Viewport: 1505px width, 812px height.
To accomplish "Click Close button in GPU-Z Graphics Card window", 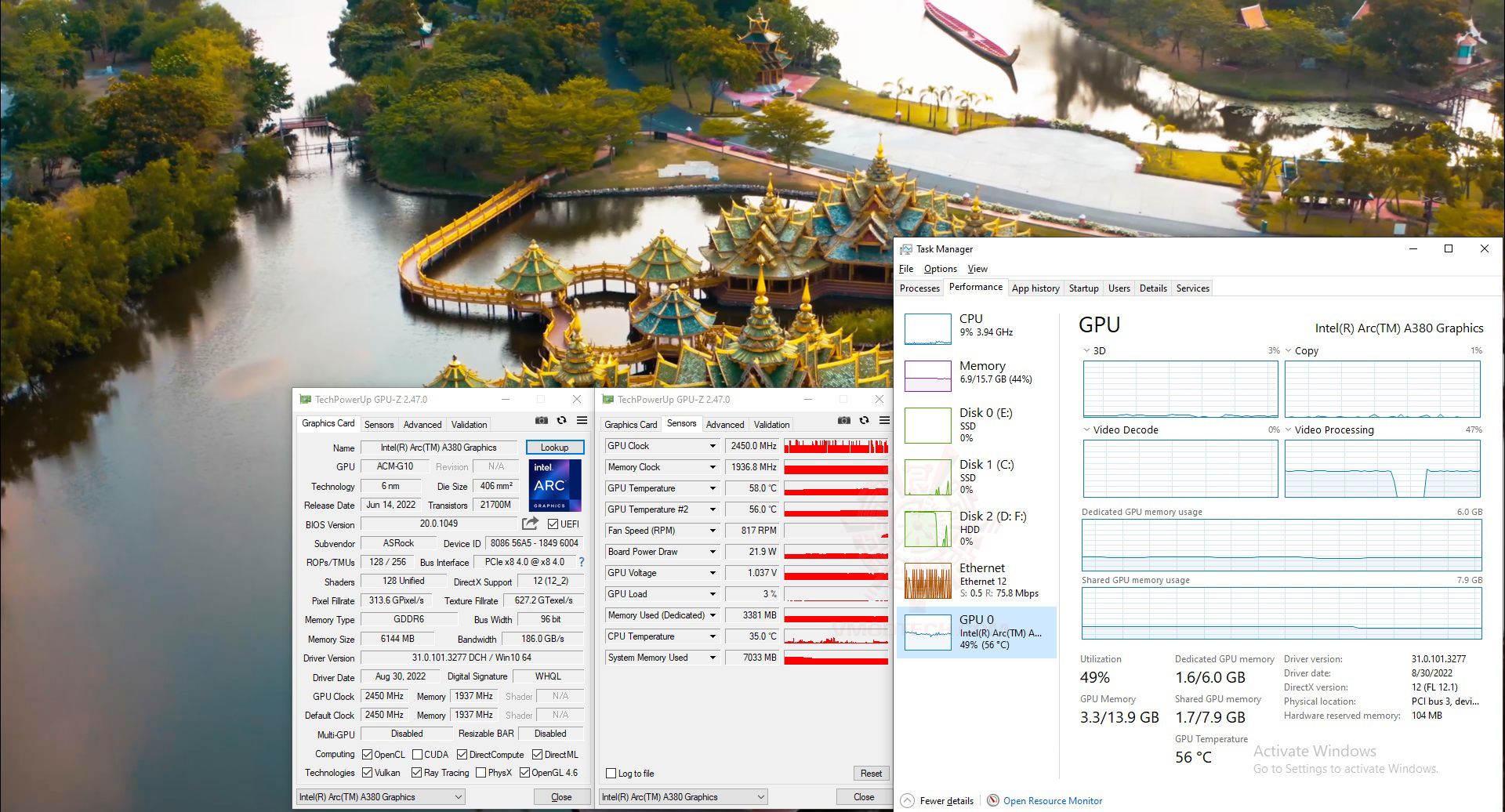I will pyautogui.click(x=561, y=797).
